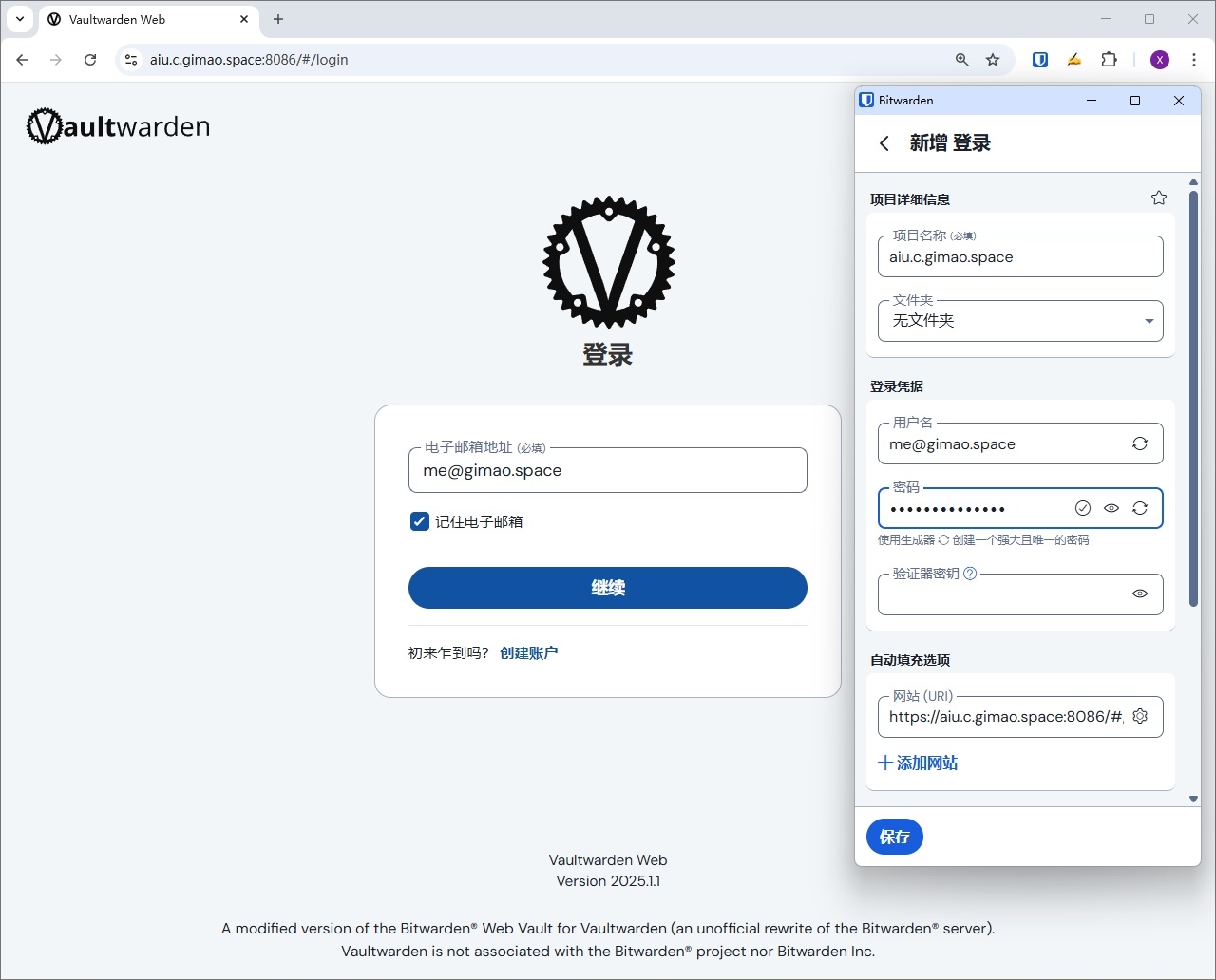Click the 登录凭据 section heading

[x=897, y=386]
